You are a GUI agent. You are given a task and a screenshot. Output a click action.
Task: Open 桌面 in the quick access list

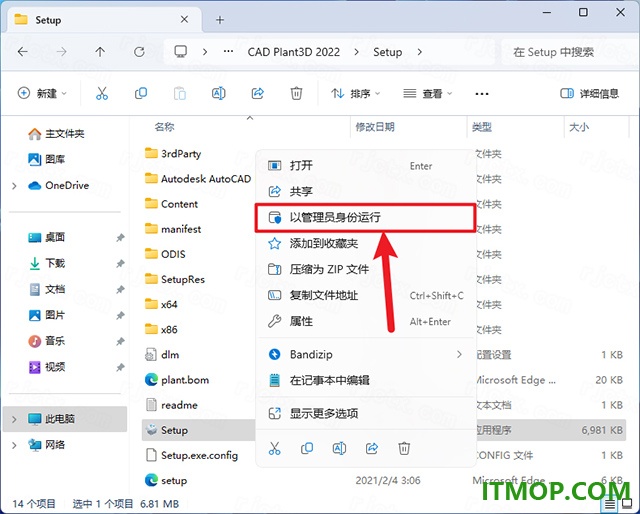pos(47,237)
